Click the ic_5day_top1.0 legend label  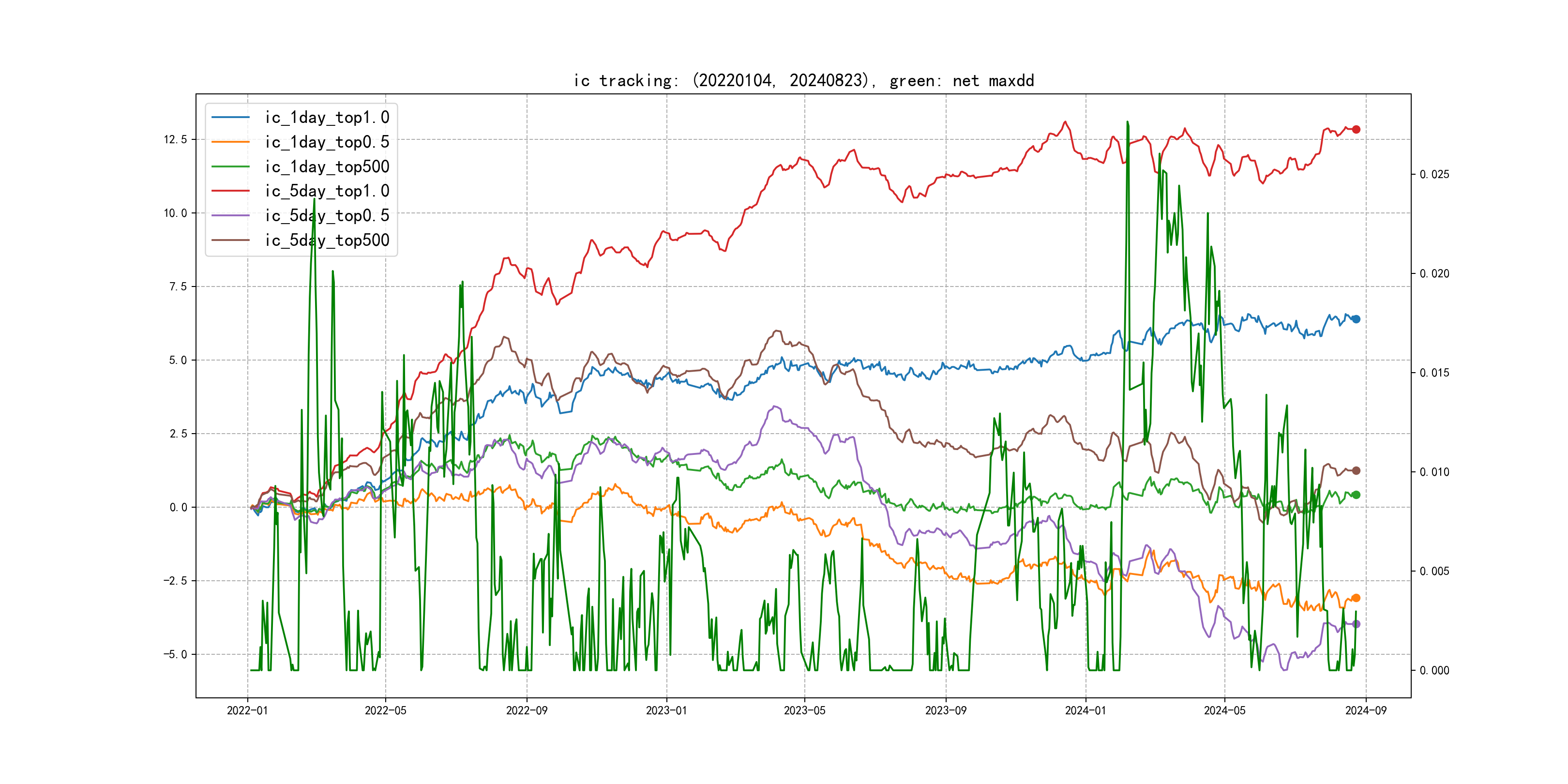click(327, 191)
